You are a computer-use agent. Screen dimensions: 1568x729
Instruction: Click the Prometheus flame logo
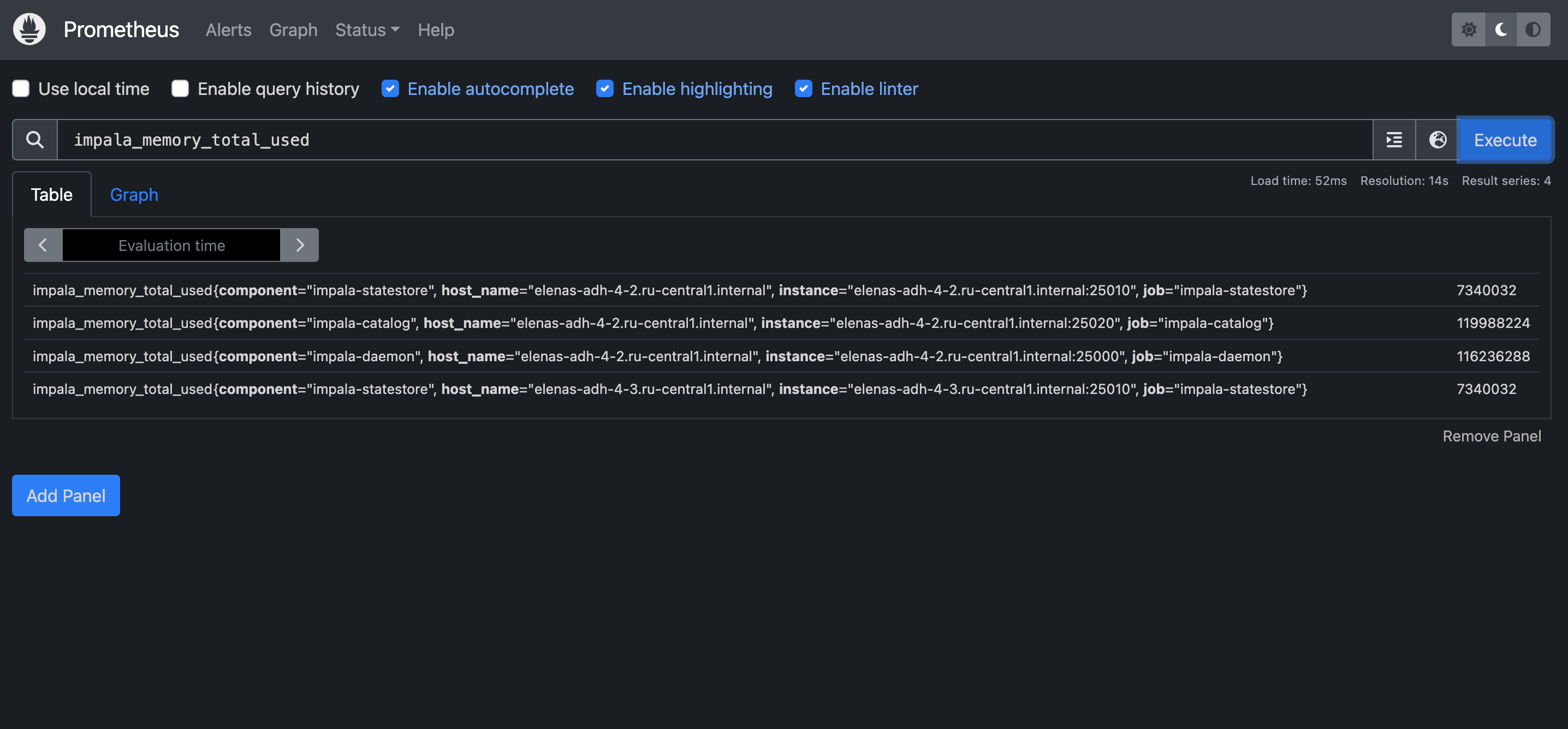click(29, 29)
